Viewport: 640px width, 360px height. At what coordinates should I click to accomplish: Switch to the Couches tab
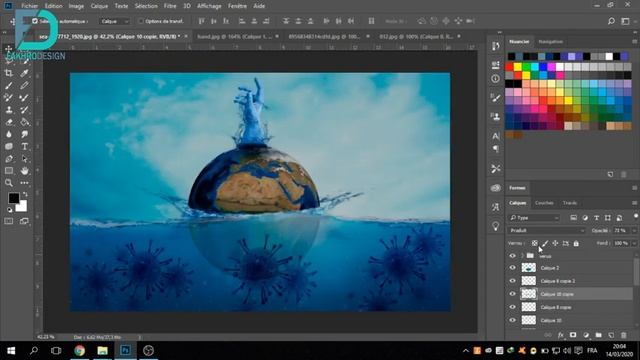pyautogui.click(x=544, y=203)
